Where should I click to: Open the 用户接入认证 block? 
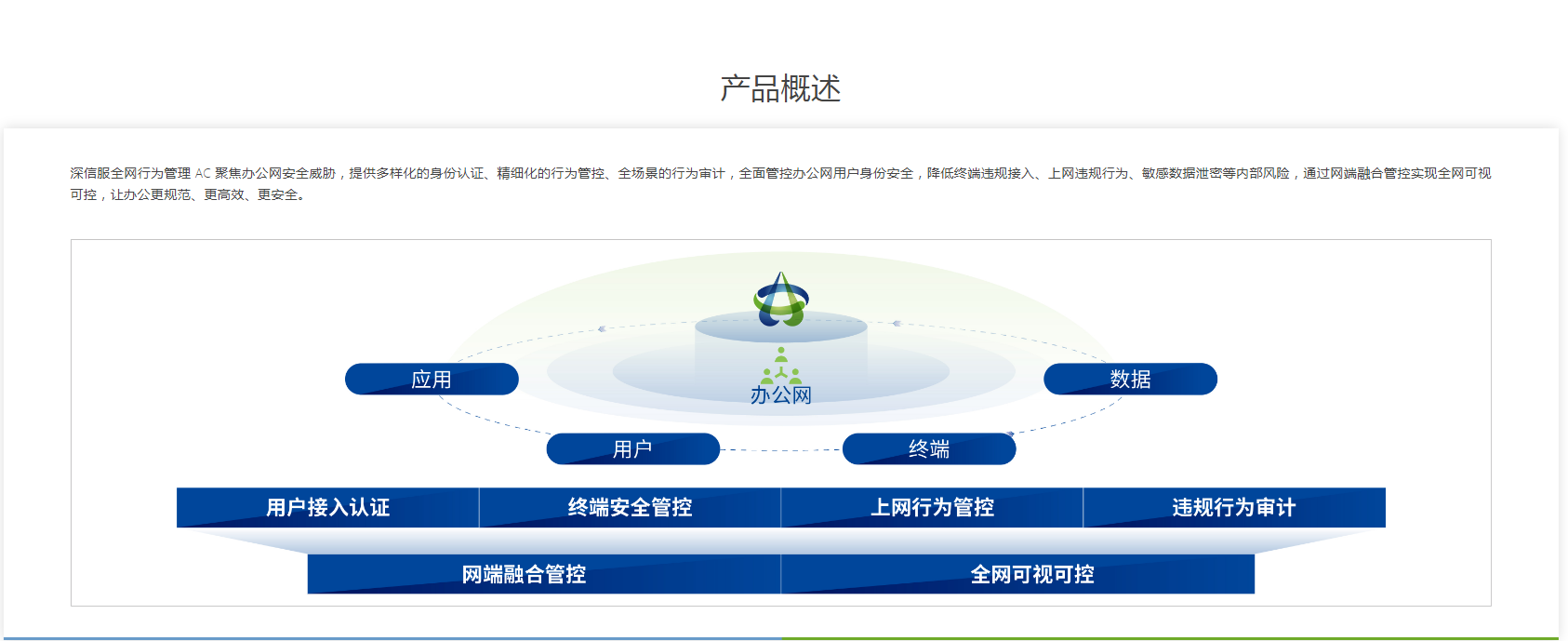pos(328,508)
